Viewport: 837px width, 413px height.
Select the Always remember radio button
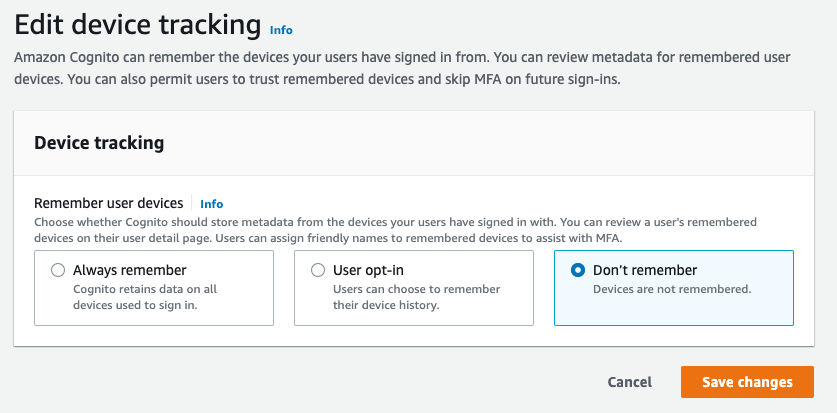[58, 271]
